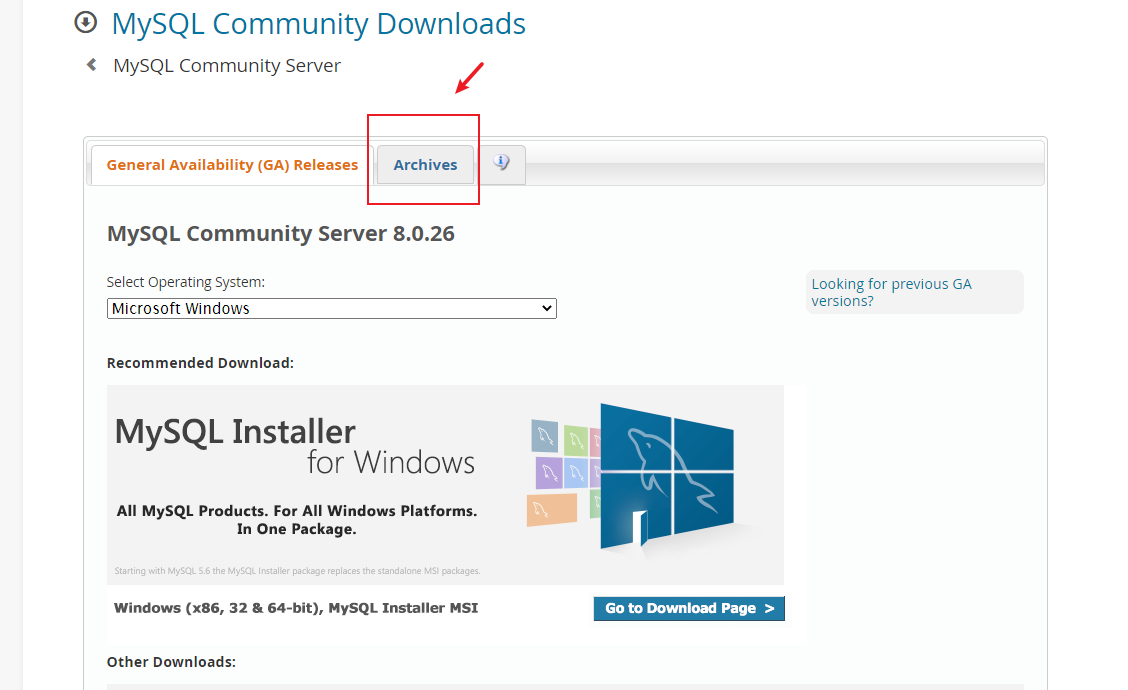Switch to the Archives tab
This screenshot has width=1128, height=690.
click(424, 164)
